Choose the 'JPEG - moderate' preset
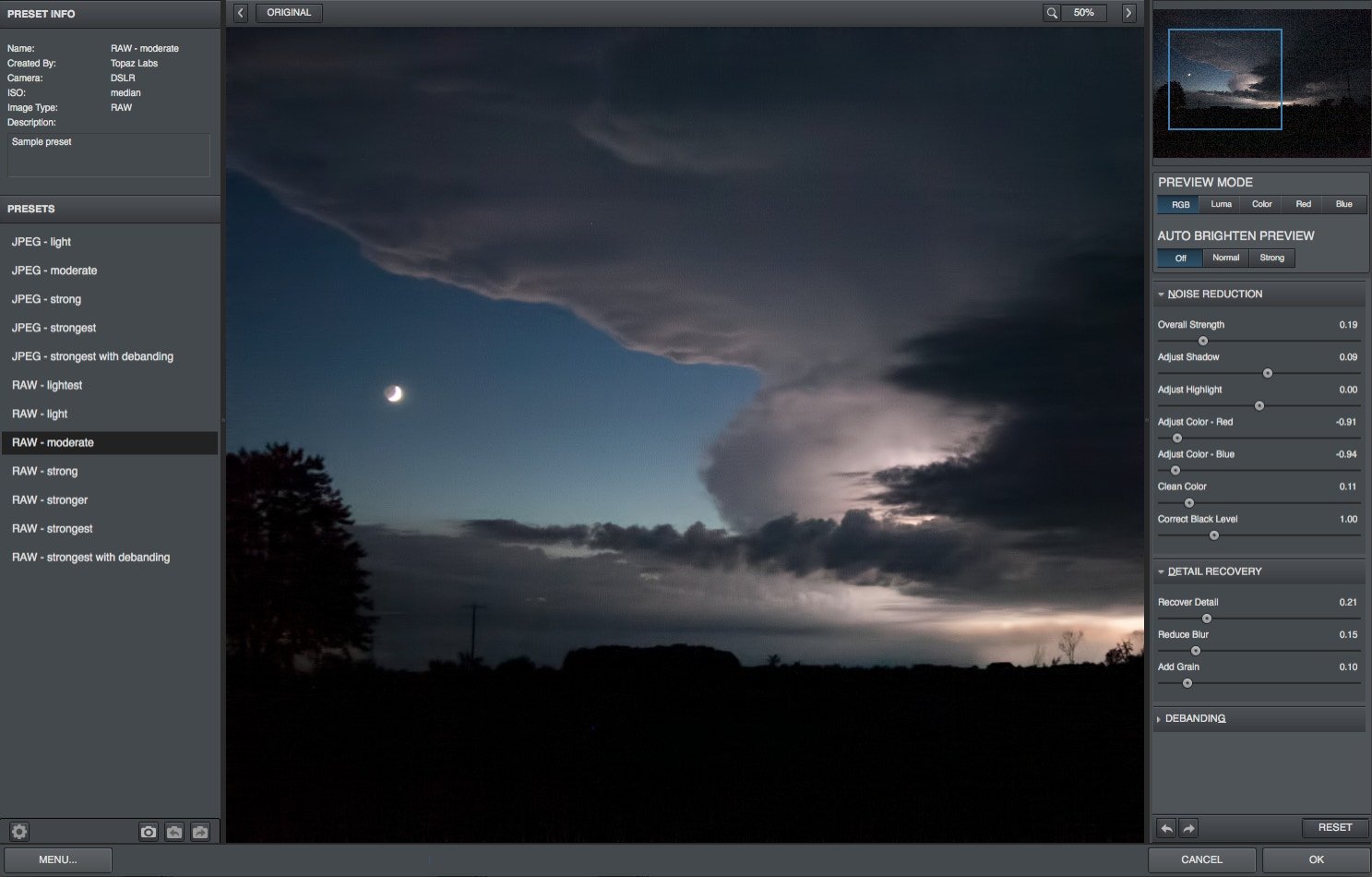Viewport: 1372px width, 877px height. (54, 270)
